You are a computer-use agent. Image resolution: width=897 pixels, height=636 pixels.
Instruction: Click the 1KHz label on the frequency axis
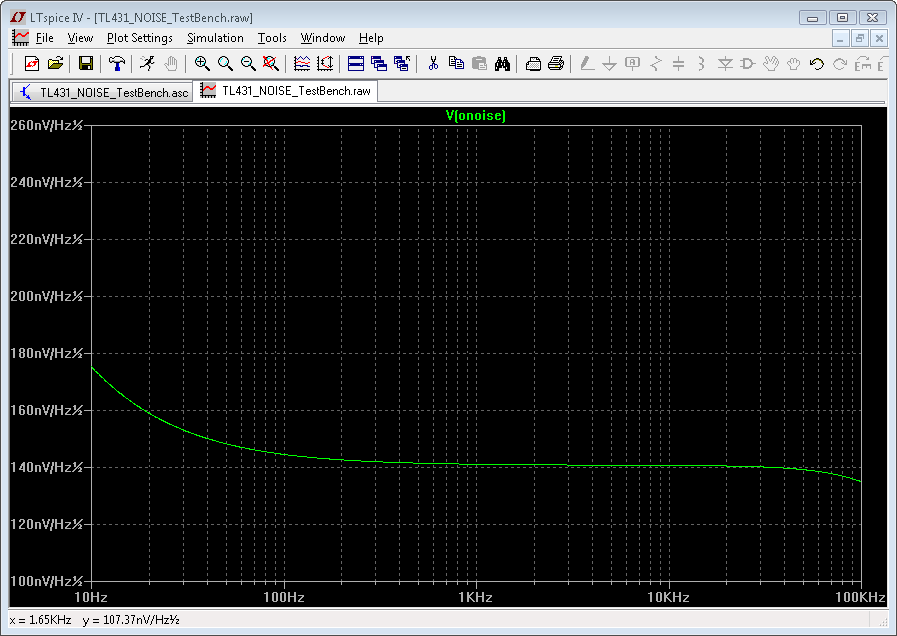click(476, 597)
